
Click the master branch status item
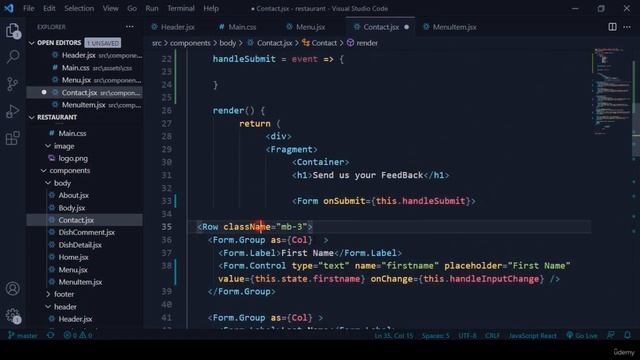pos(23,336)
